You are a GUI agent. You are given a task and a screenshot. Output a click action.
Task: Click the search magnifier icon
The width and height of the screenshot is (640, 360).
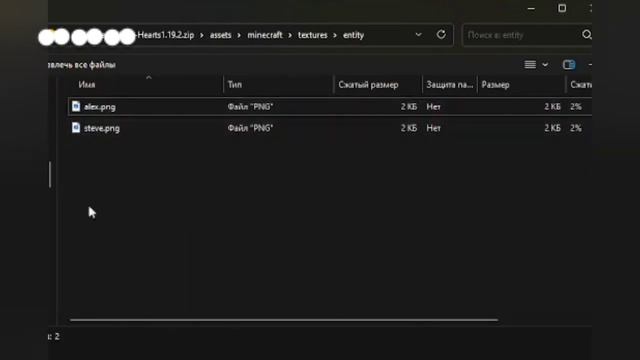click(x=587, y=35)
